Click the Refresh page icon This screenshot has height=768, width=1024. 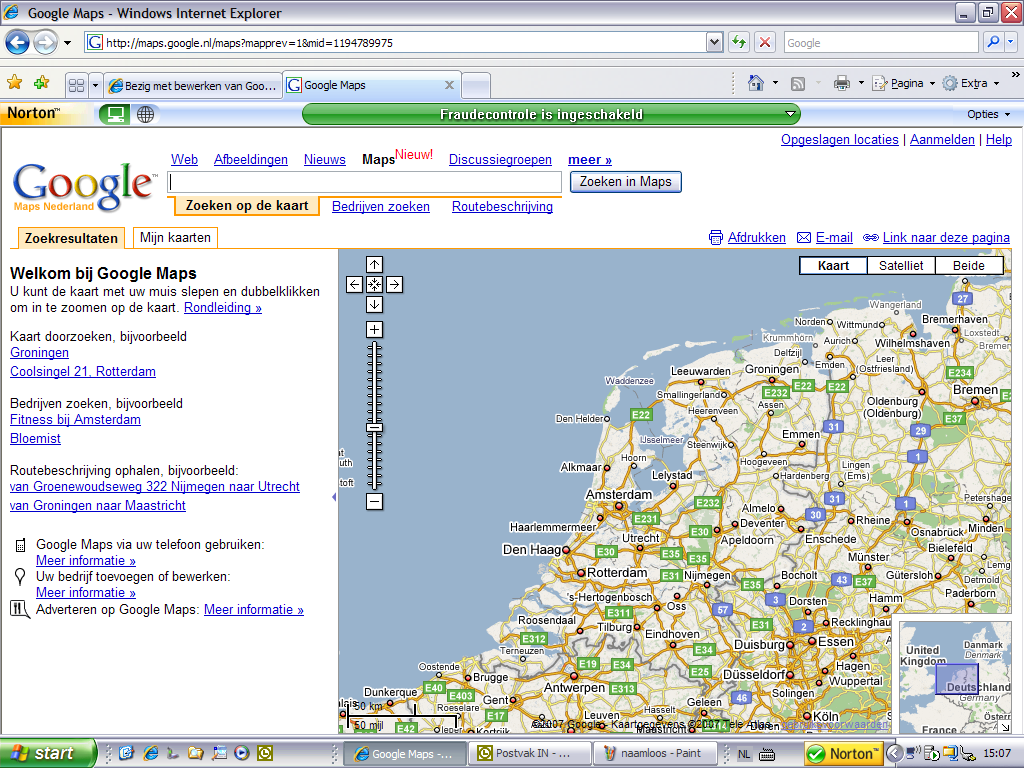(739, 43)
